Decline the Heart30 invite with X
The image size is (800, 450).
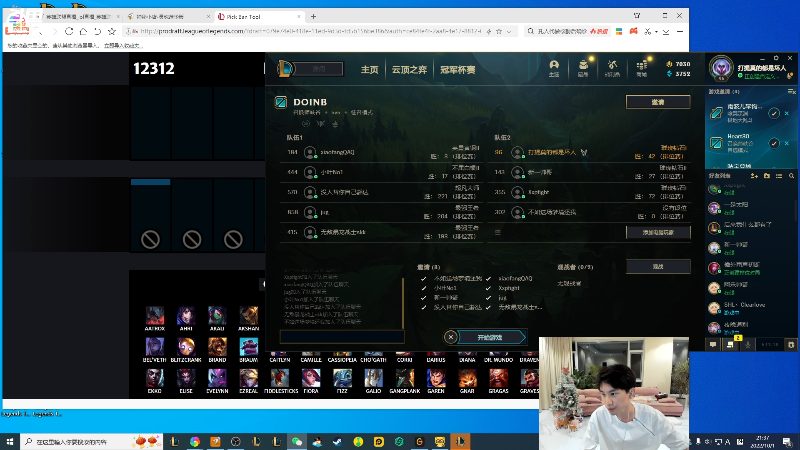point(787,143)
